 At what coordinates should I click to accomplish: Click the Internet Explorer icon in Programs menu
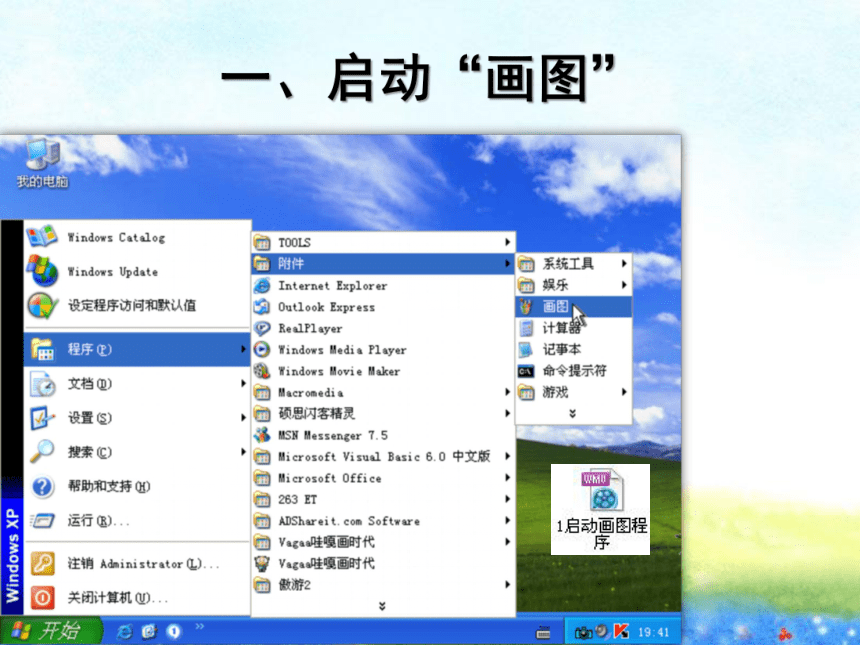click(262, 286)
